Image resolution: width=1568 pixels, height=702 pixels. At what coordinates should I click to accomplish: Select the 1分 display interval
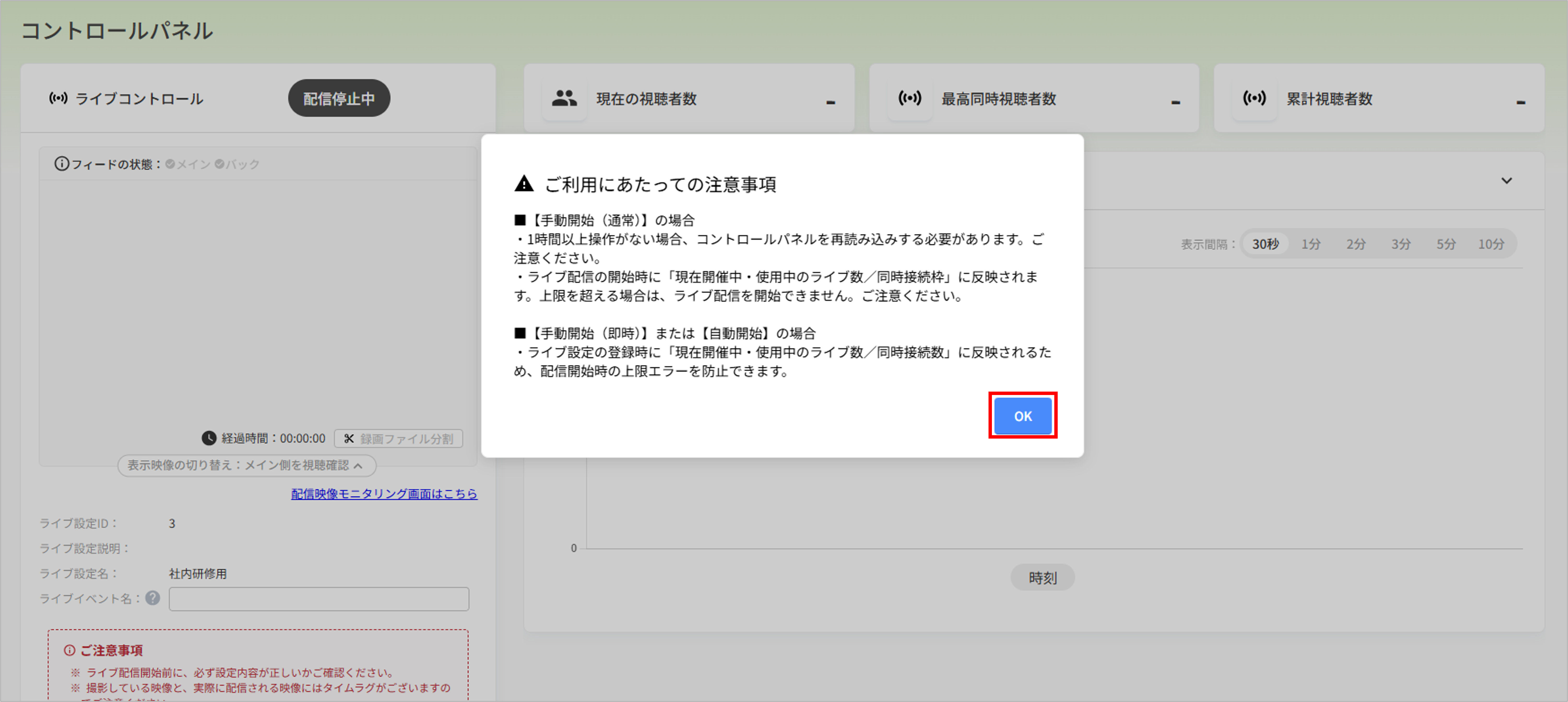(1311, 244)
